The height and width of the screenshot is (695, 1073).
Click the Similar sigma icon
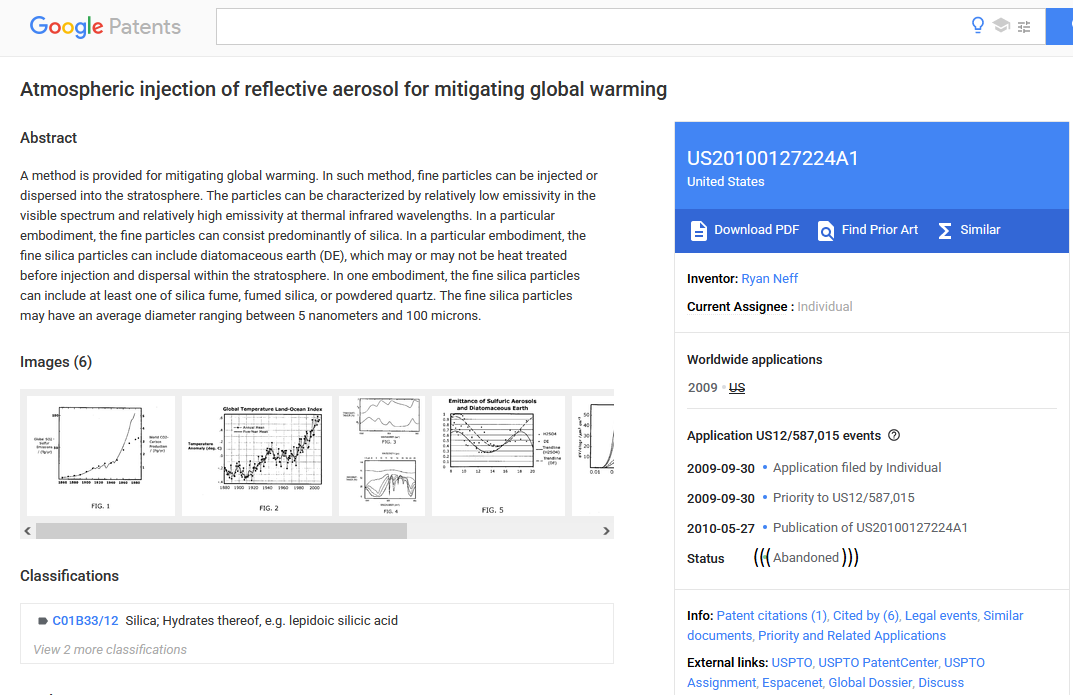(x=944, y=231)
